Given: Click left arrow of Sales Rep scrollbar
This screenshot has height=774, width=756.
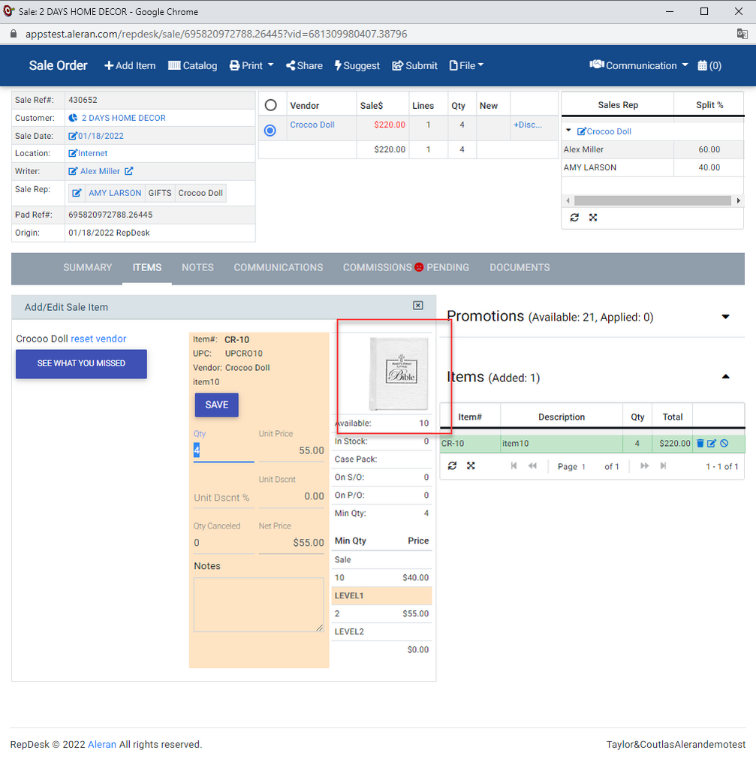Looking at the screenshot, I should 568,200.
